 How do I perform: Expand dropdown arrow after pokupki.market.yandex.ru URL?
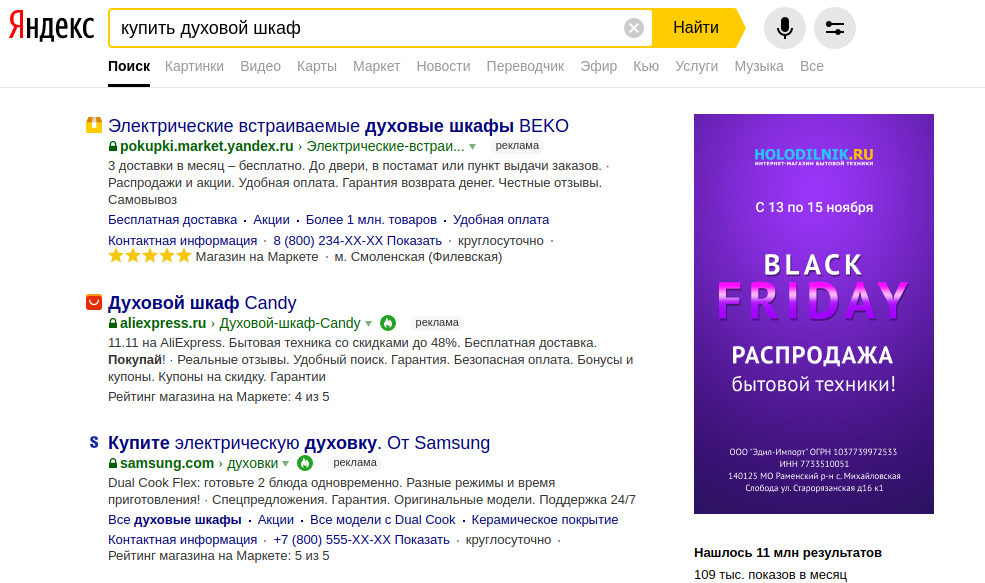473,146
